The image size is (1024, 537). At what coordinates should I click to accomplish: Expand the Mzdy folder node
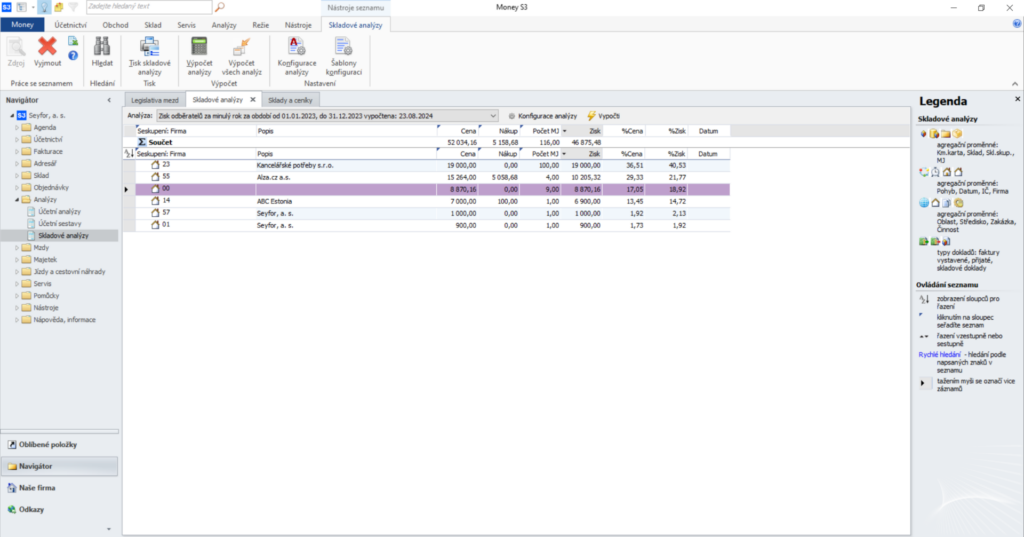pos(16,247)
